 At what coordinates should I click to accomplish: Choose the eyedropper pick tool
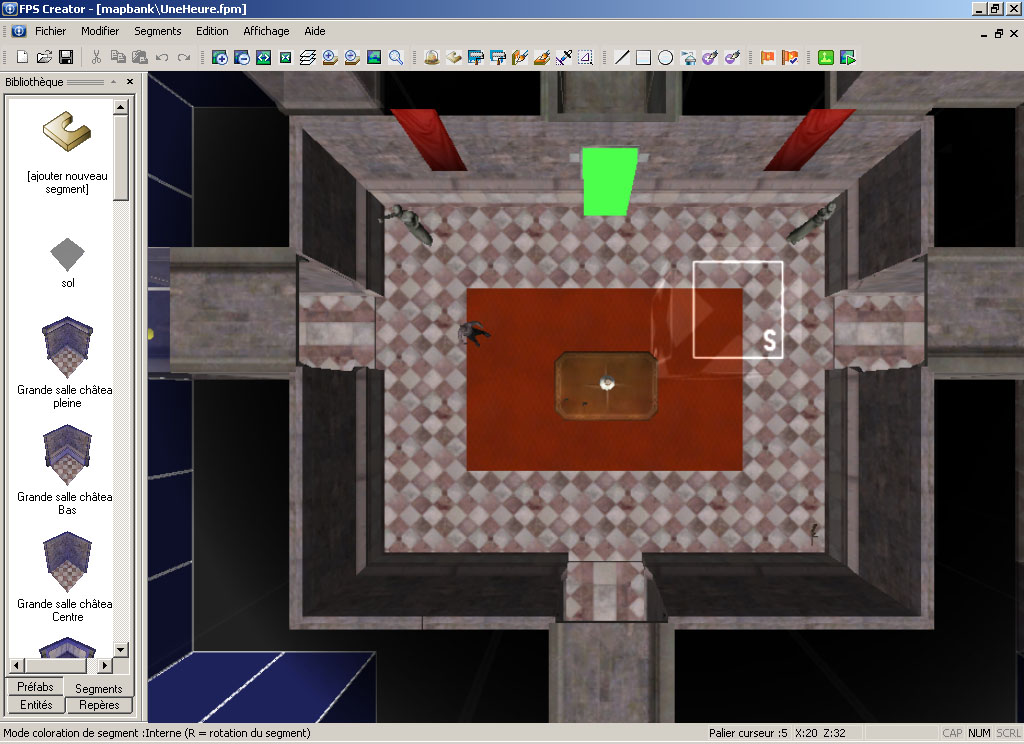564,57
